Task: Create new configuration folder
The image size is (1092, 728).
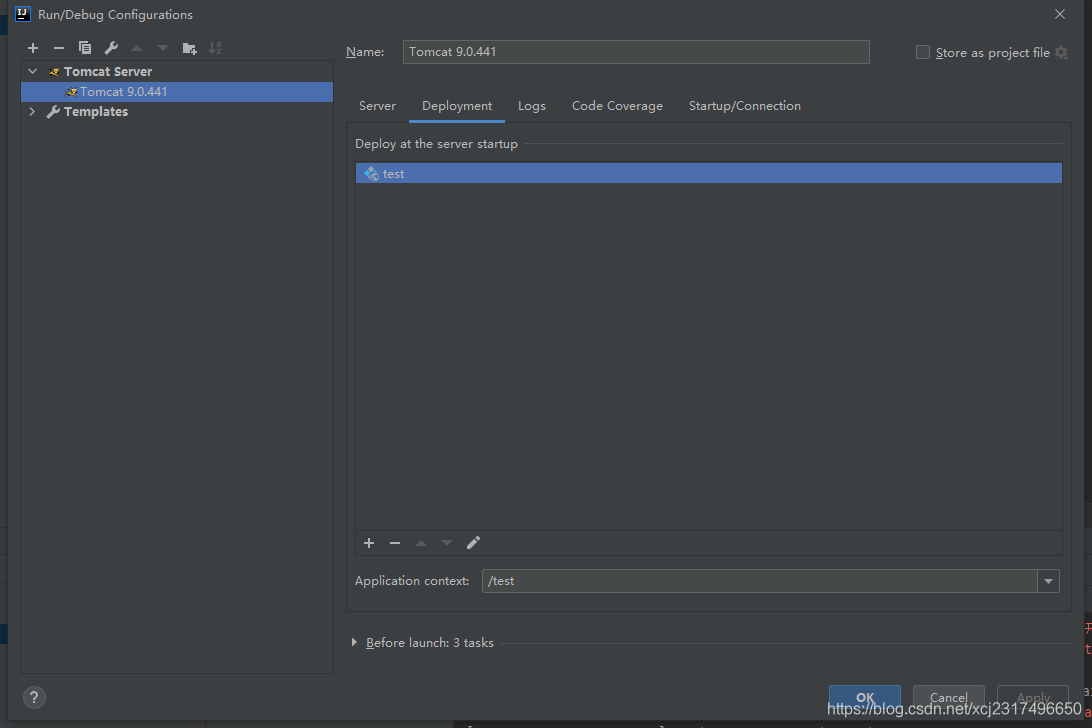Action: pyautogui.click(x=189, y=48)
